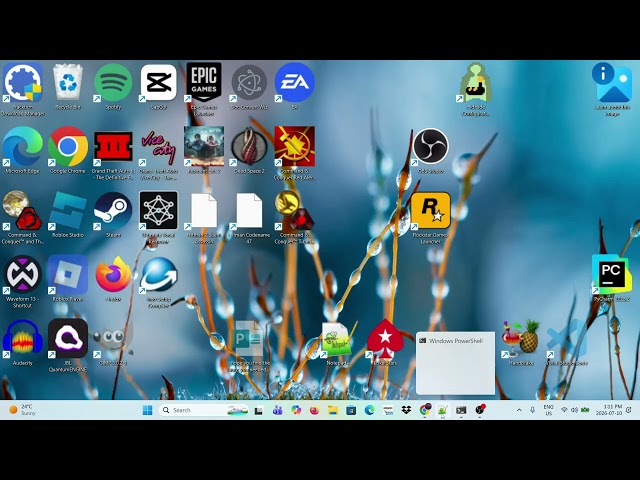Open the ENG US language switcher
Image resolution: width=640 pixels, height=480 pixels.
(x=548, y=410)
